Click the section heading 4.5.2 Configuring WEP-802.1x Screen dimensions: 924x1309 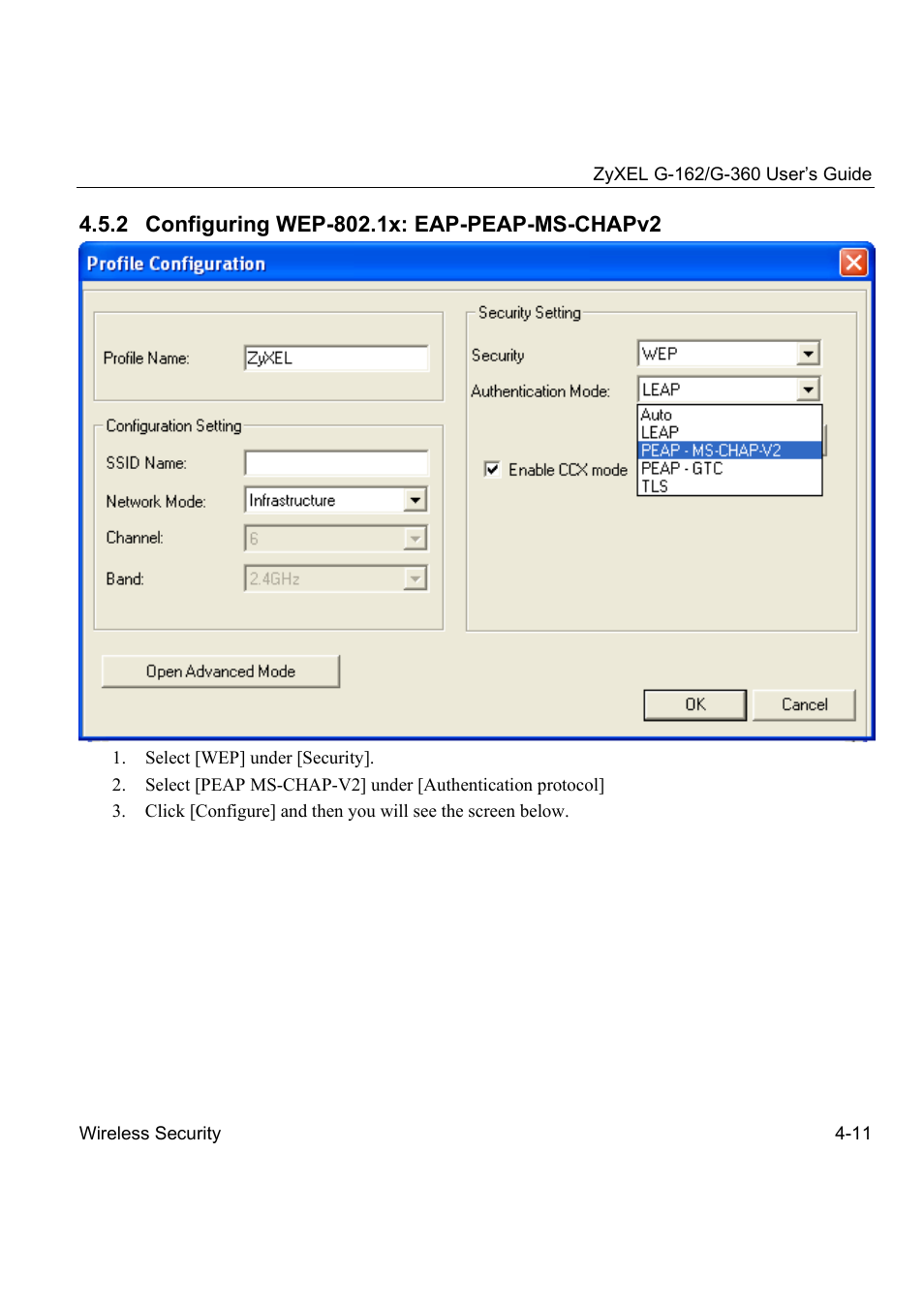click(370, 225)
